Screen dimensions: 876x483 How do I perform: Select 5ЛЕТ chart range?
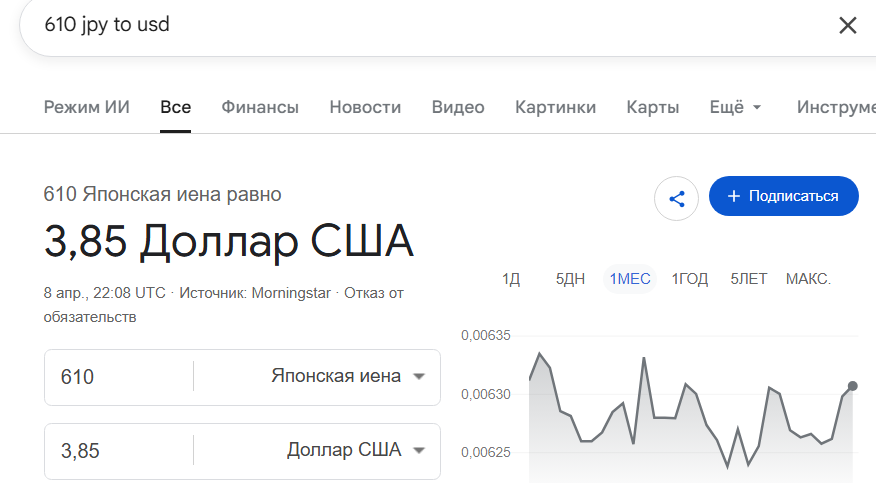click(749, 279)
